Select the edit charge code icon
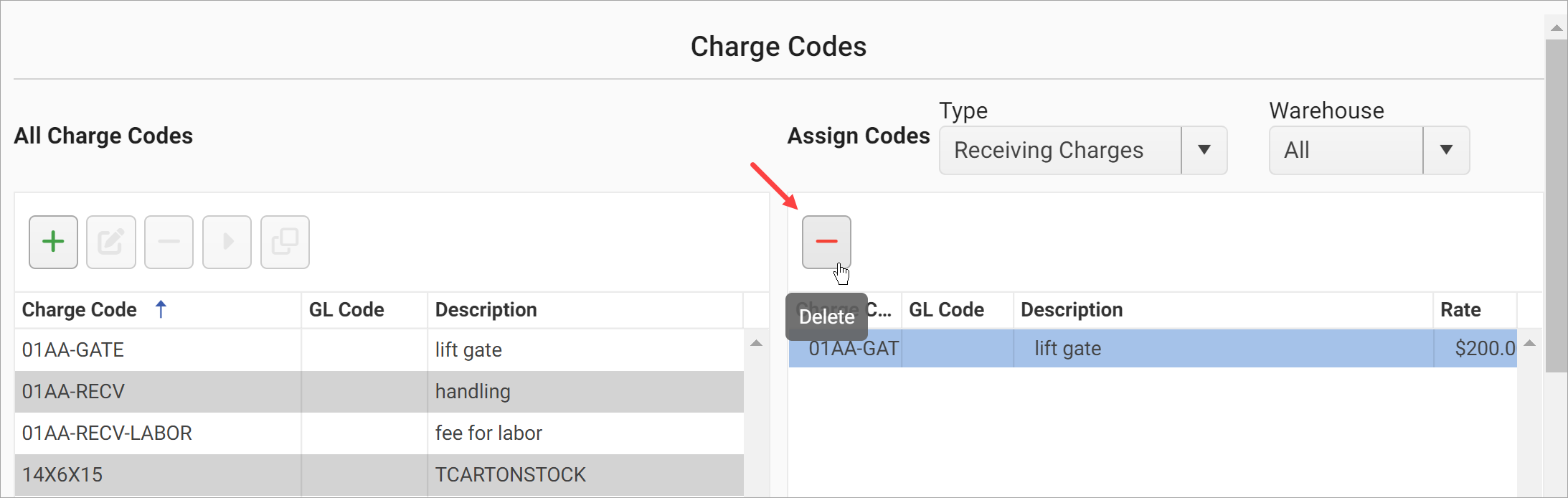1568x498 pixels. coord(111,242)
